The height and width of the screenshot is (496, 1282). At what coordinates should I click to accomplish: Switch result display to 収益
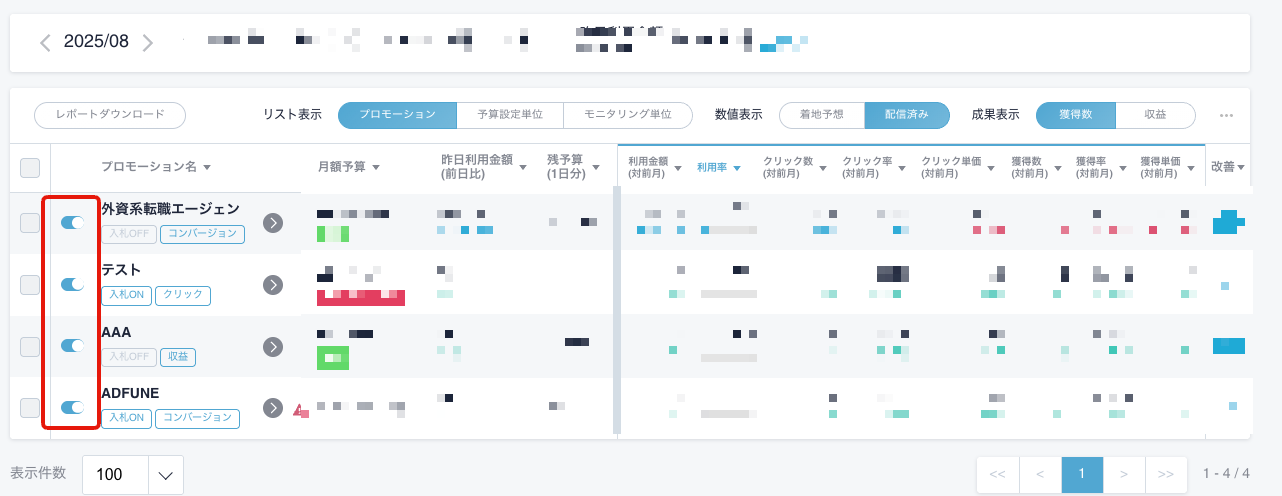[x=1155, y=115]
